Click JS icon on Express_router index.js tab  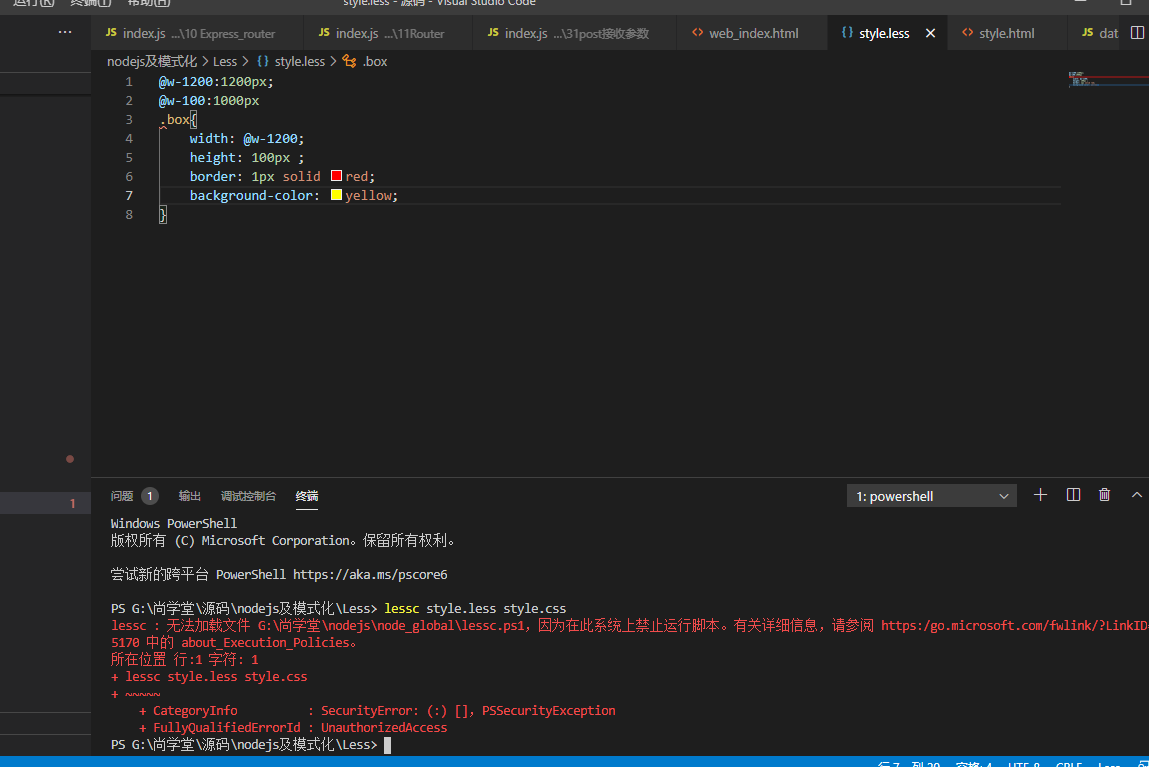[x=111, y=33]
